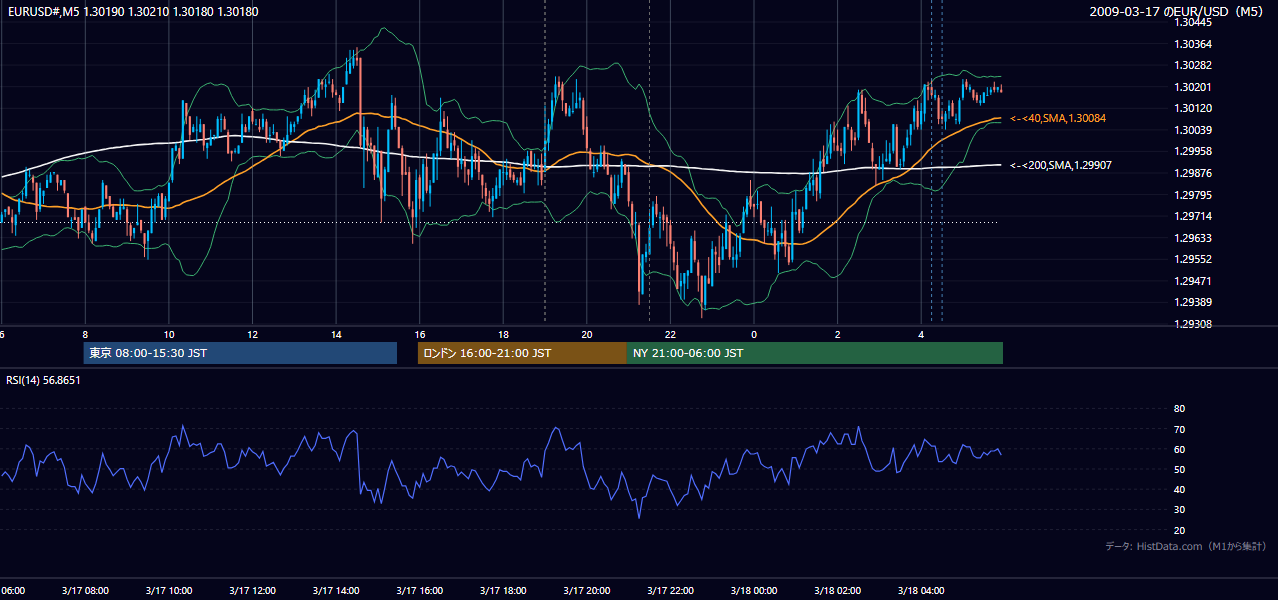Click RSI scale value 30
The height and width of the screenshot is (600, 1278).
point(1179,510)
